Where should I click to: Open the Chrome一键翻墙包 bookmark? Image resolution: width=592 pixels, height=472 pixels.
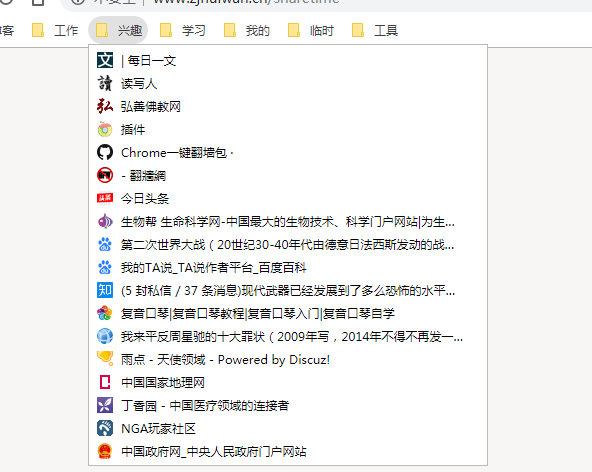(x=288, y=153)
